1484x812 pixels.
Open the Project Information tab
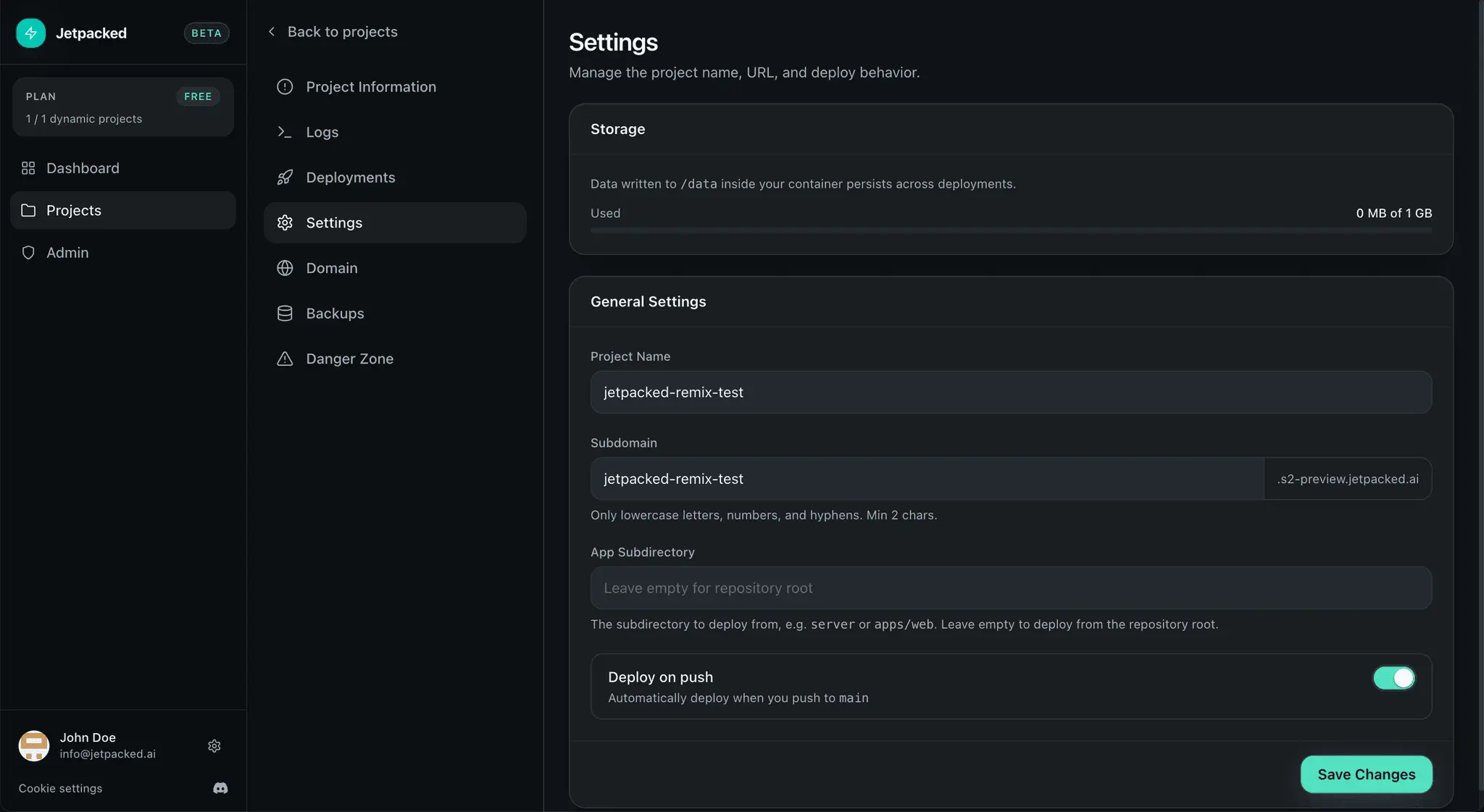(x=395, y=86)
